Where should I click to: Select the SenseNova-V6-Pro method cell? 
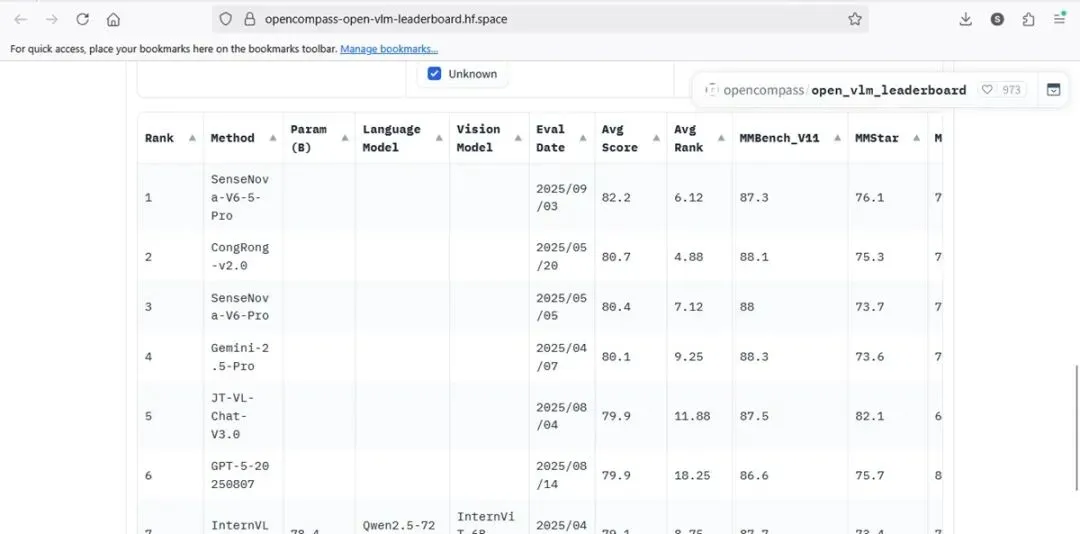[243, 307]
